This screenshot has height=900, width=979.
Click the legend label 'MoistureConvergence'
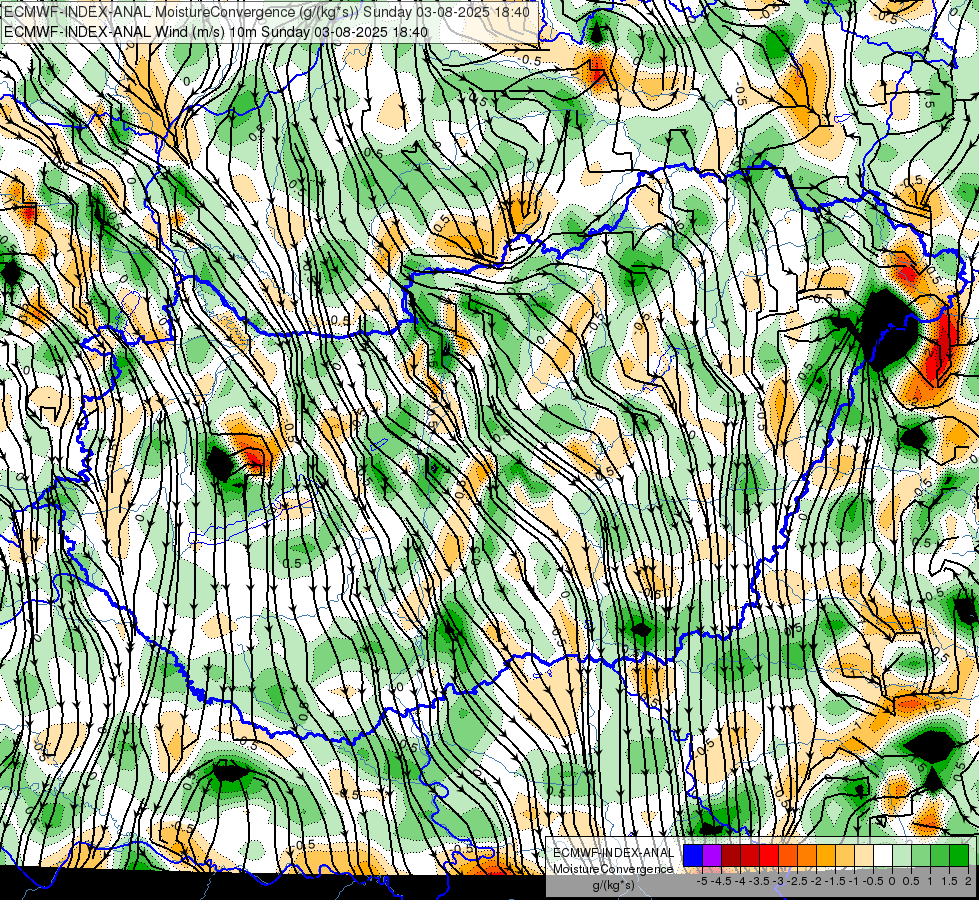[613, 869]
